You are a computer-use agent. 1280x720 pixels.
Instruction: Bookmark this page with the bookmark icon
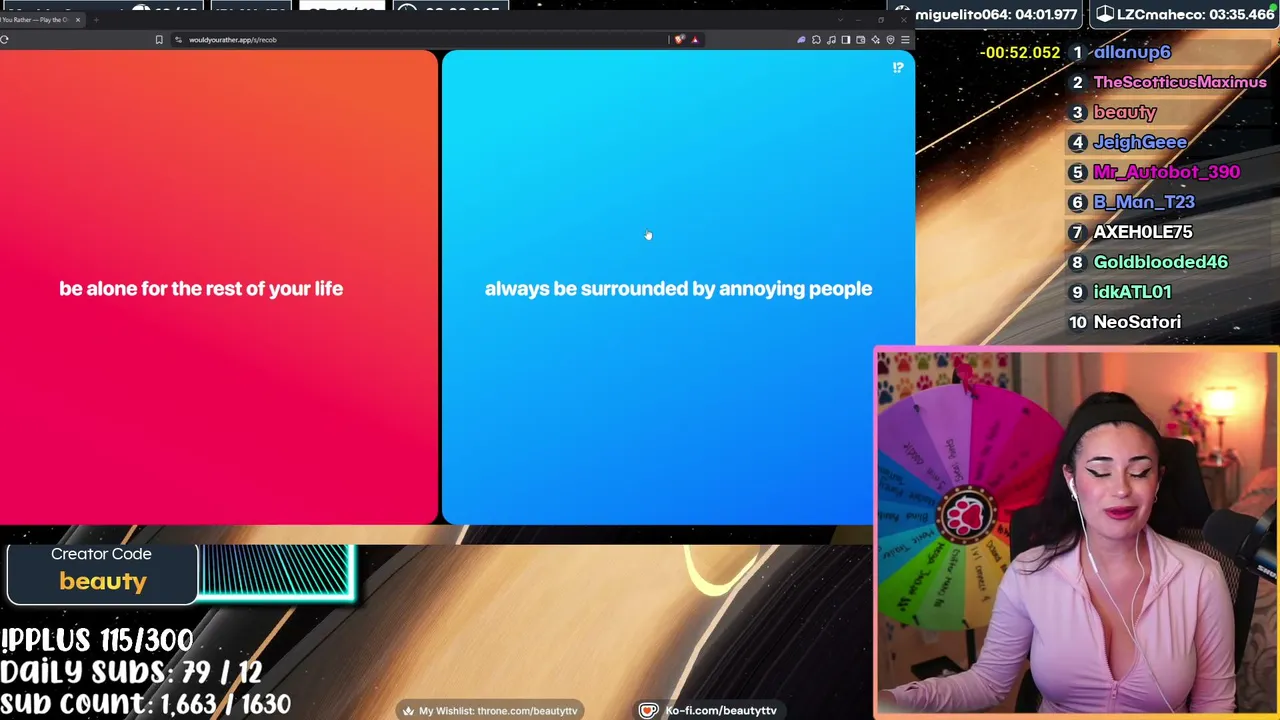pos(159,40)
